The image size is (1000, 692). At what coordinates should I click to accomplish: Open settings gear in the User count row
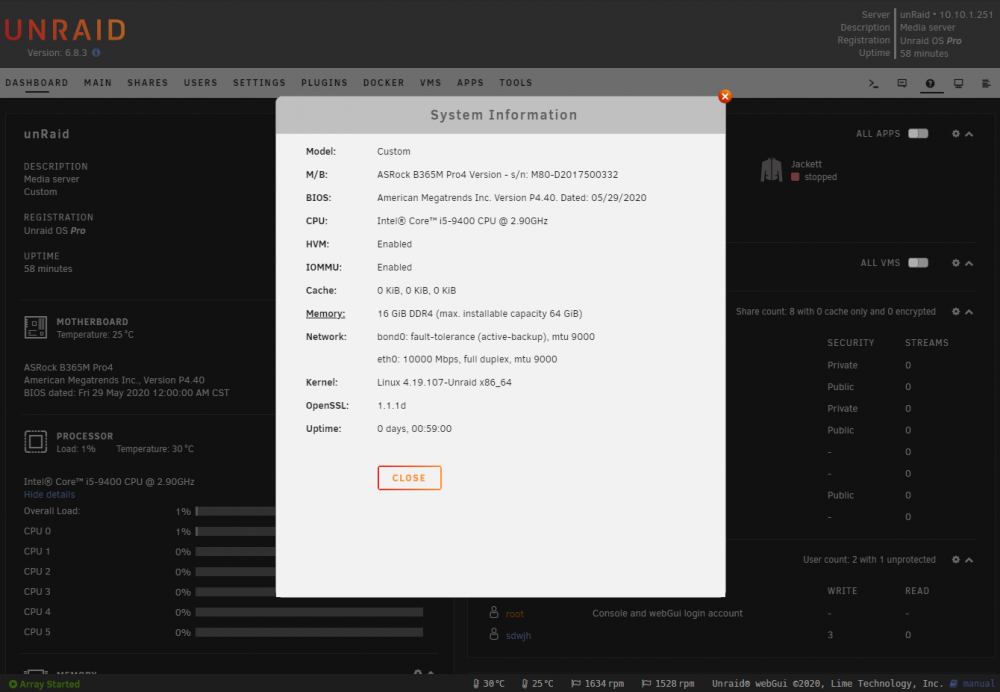pyautogui.click(x=955, y=560)
